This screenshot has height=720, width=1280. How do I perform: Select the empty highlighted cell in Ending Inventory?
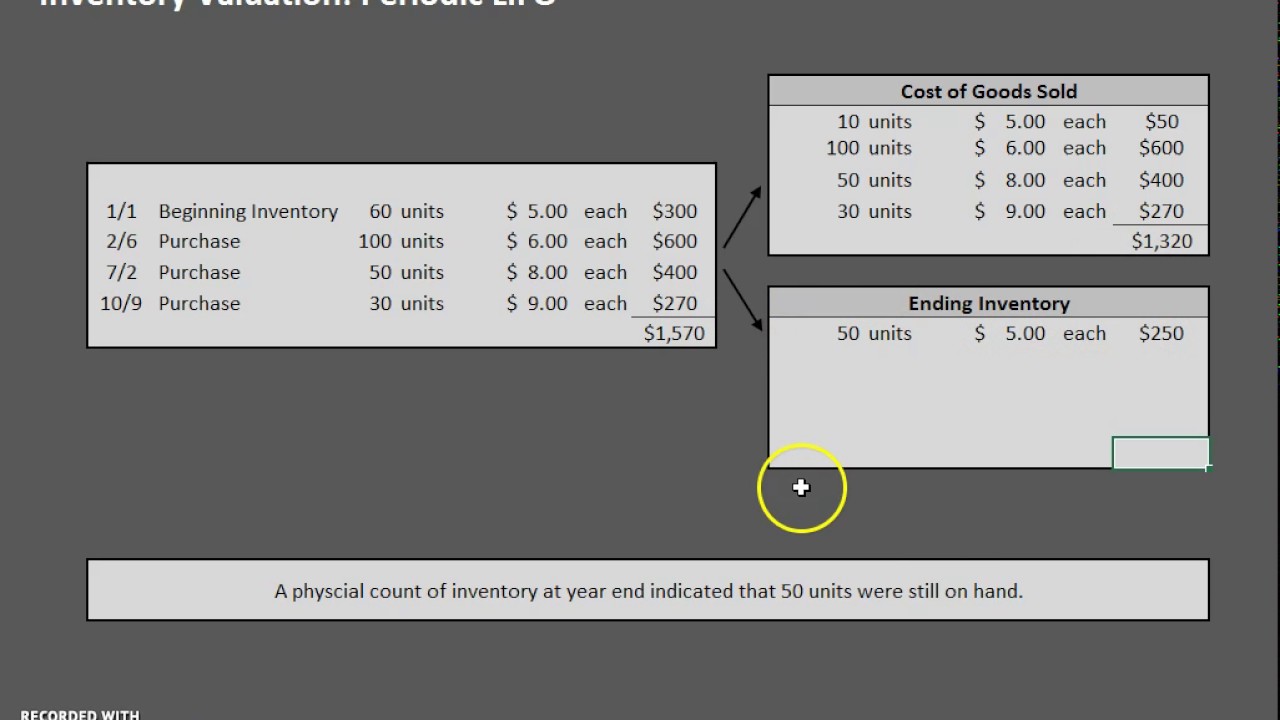point(1161,453)
